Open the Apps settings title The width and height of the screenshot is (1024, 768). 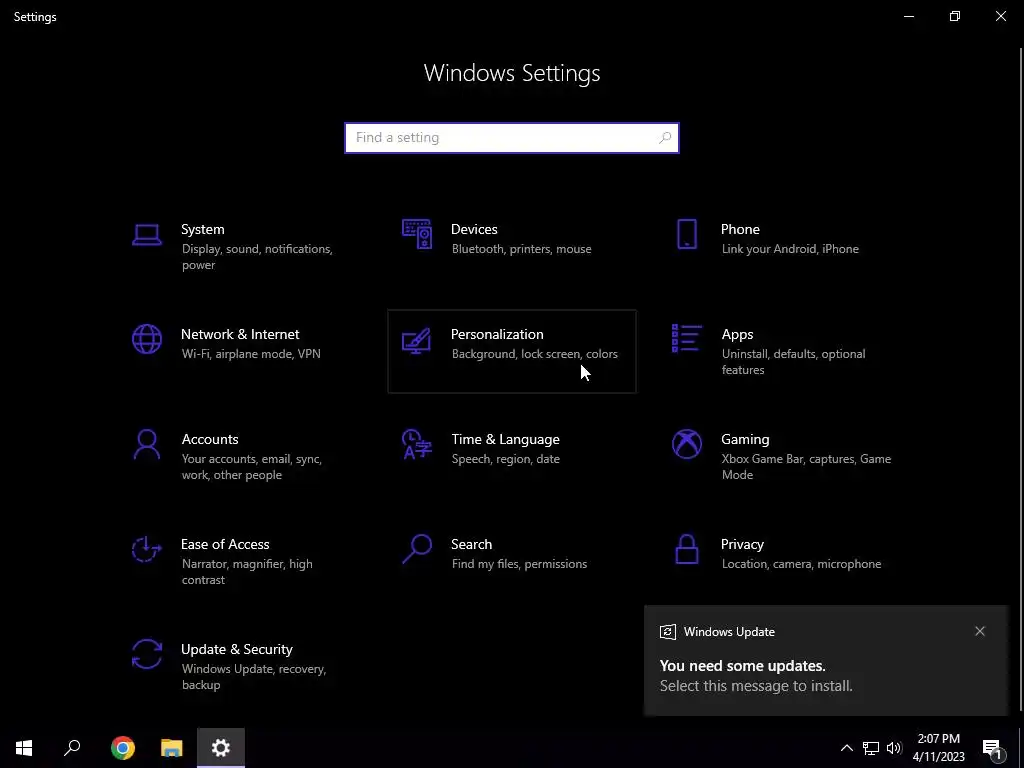tap(737, 334)
